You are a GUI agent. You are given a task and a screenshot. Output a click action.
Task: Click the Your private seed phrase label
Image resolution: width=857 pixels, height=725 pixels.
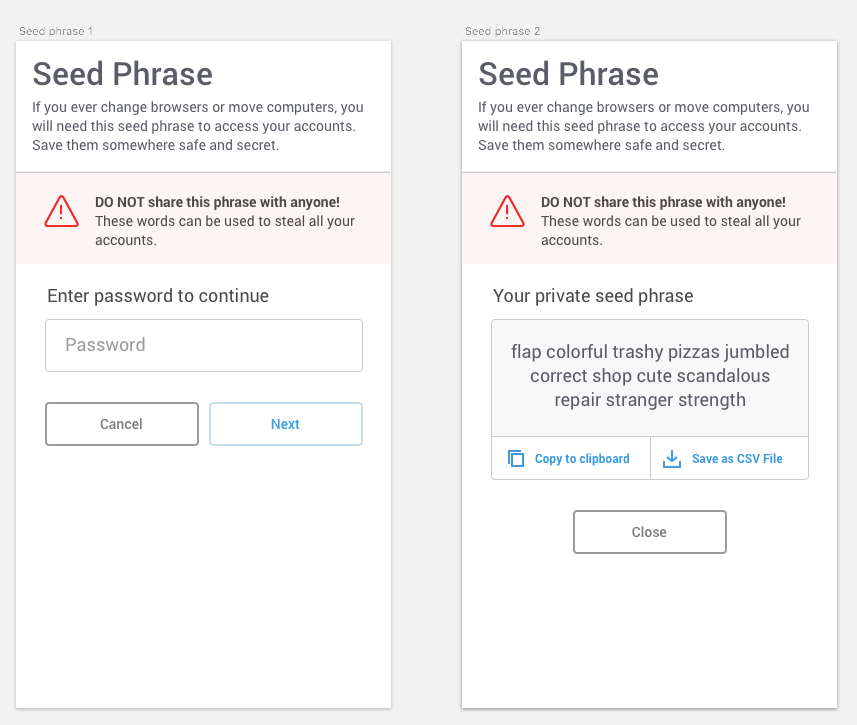593,296
